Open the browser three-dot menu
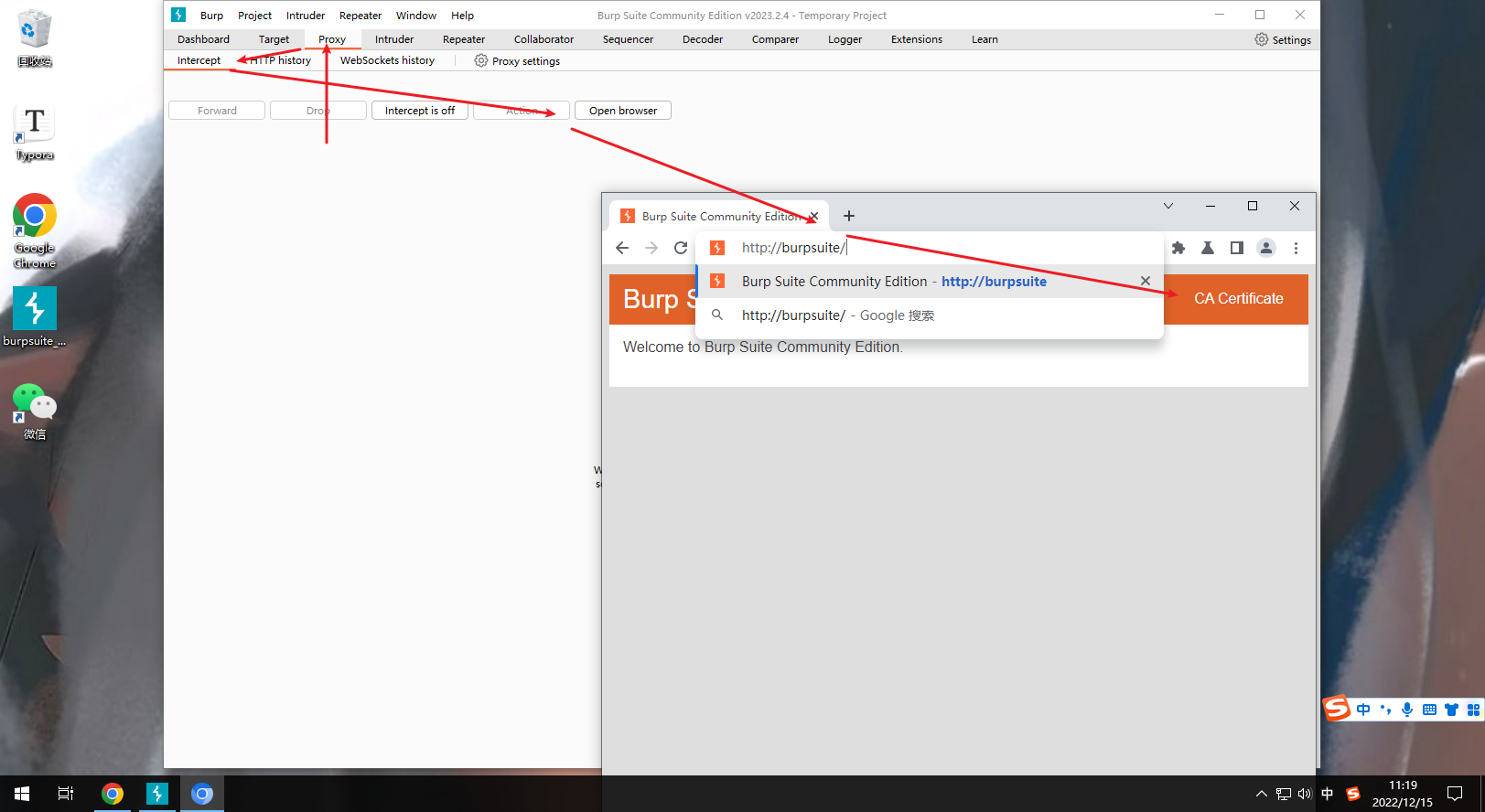Image resolution: width=1485 pixels, height=812 pixels. click(1296, 248)
